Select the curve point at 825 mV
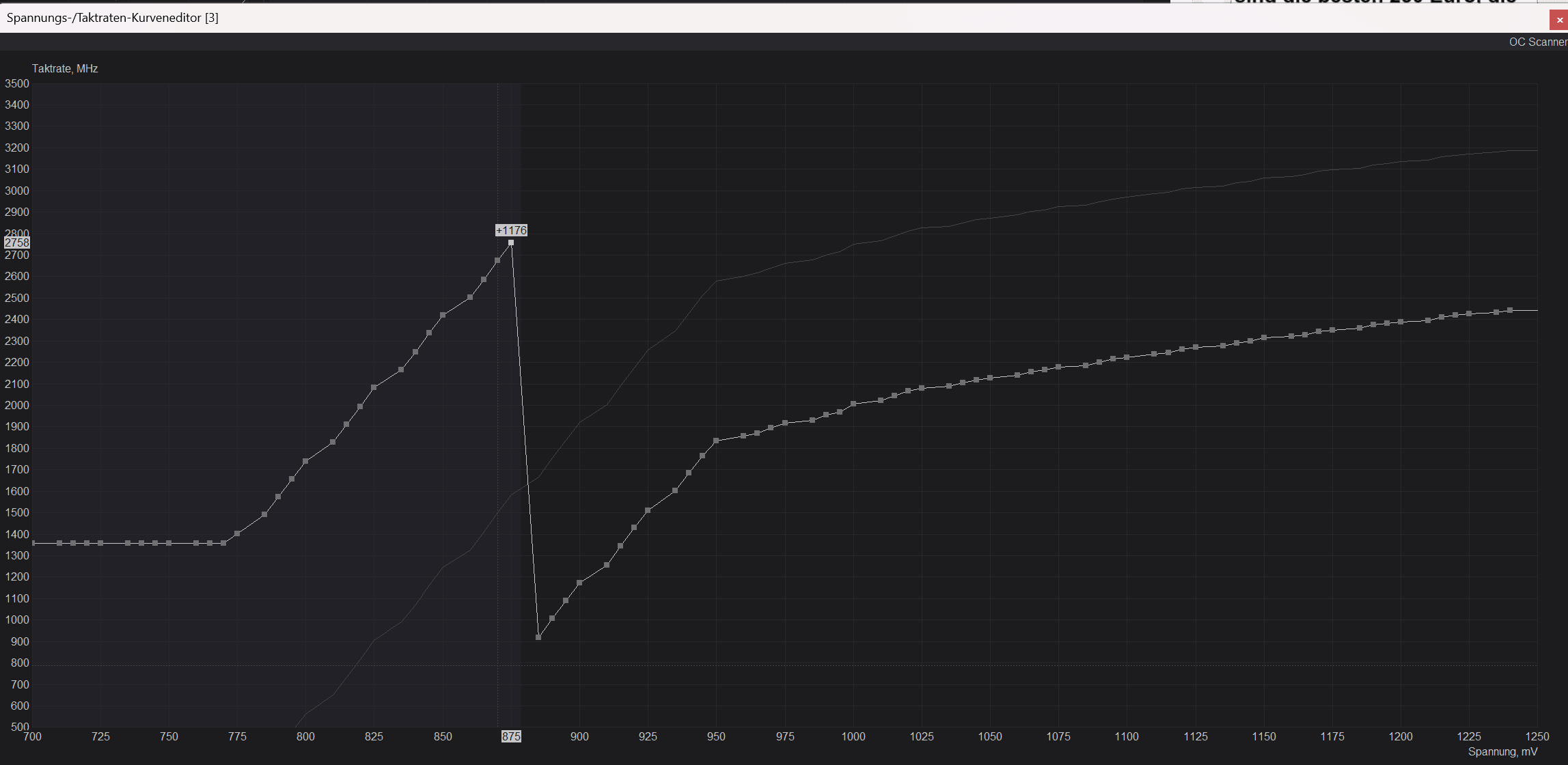 point(374,387)
